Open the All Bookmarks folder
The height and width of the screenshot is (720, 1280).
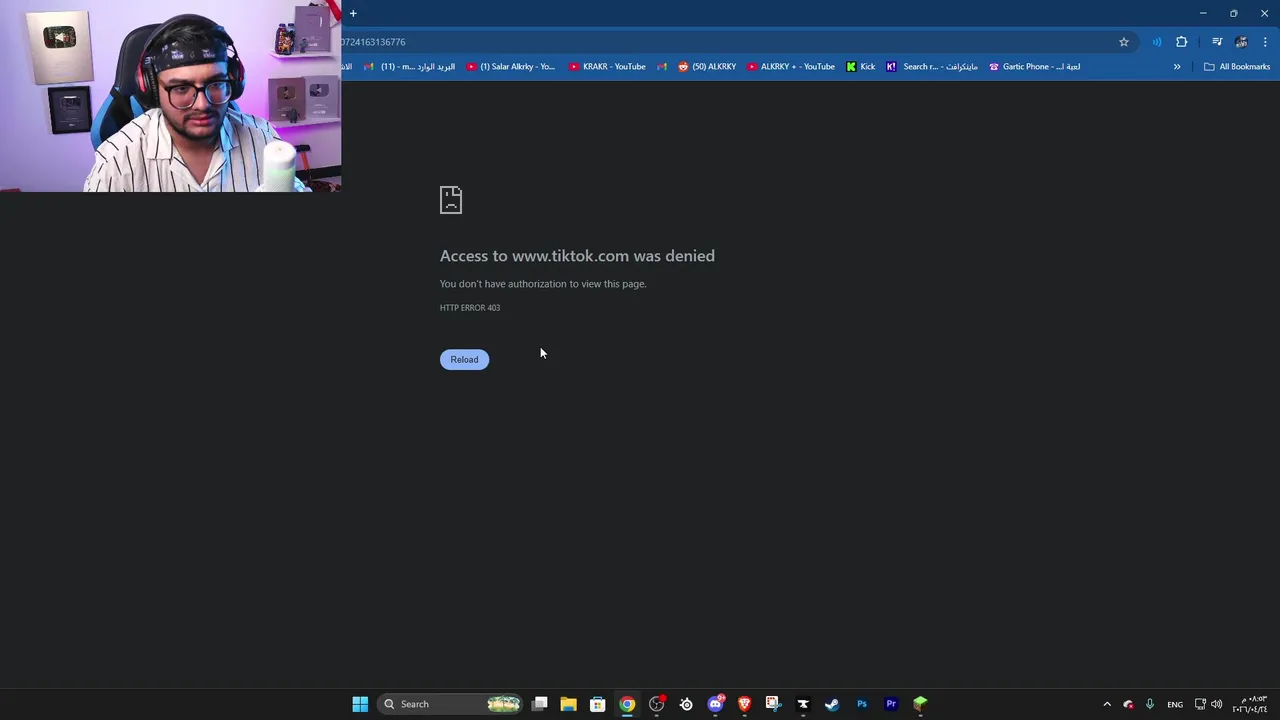[x=1237, y=67]
